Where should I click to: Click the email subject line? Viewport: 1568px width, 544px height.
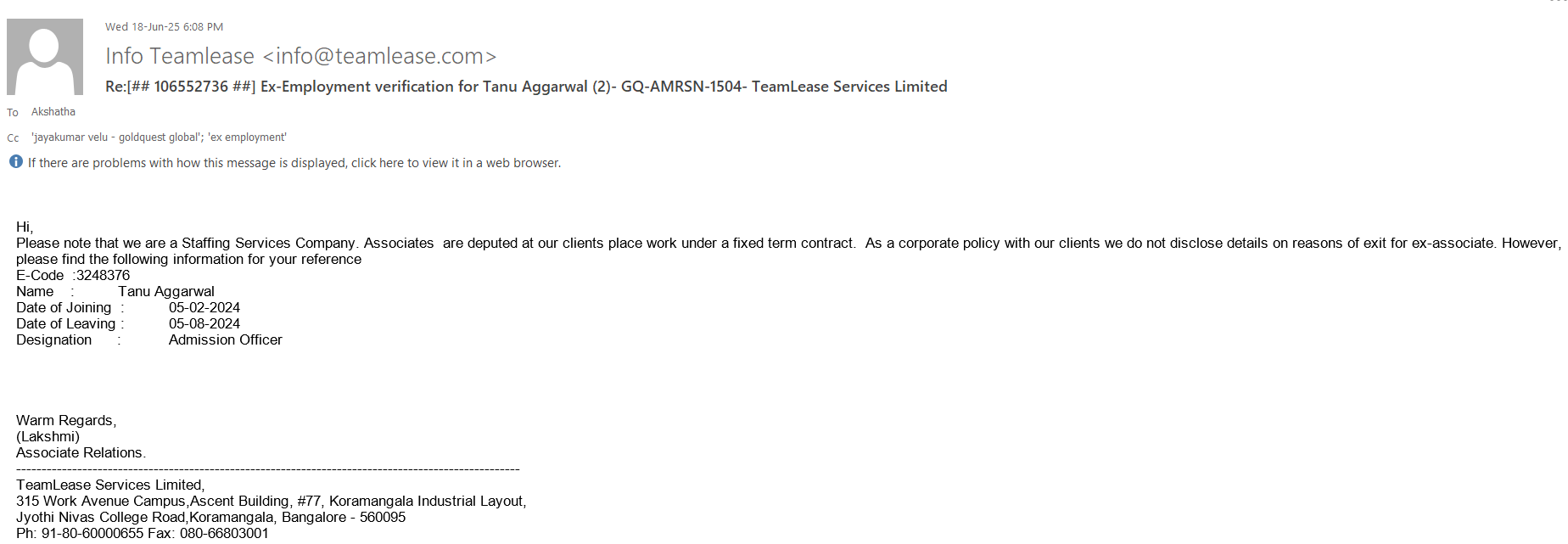(x=526, y=87)
